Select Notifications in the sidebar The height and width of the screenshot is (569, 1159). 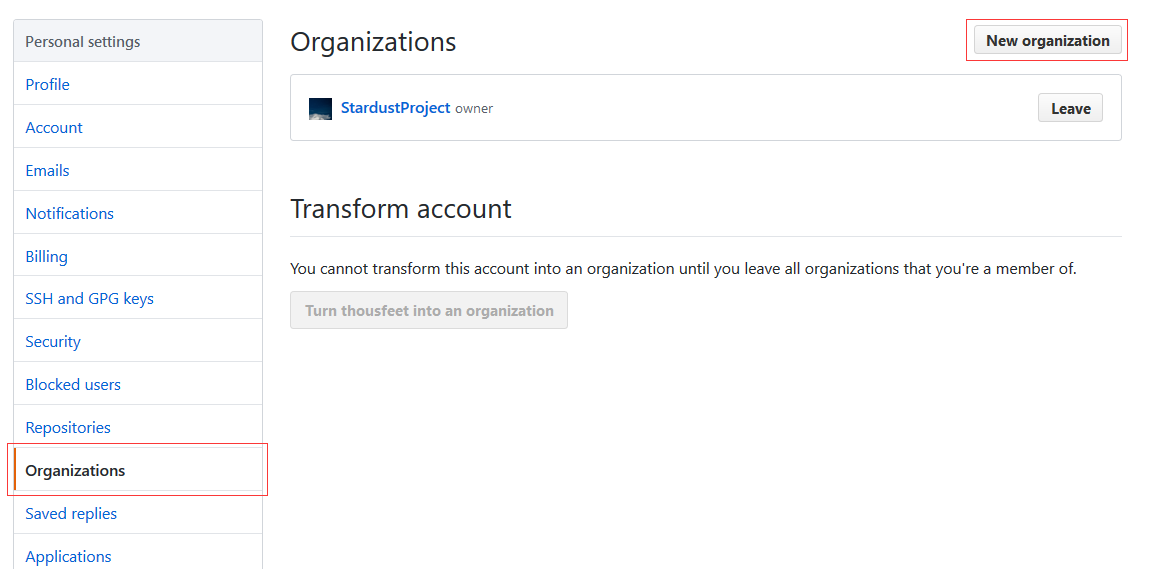coord(70,213)
